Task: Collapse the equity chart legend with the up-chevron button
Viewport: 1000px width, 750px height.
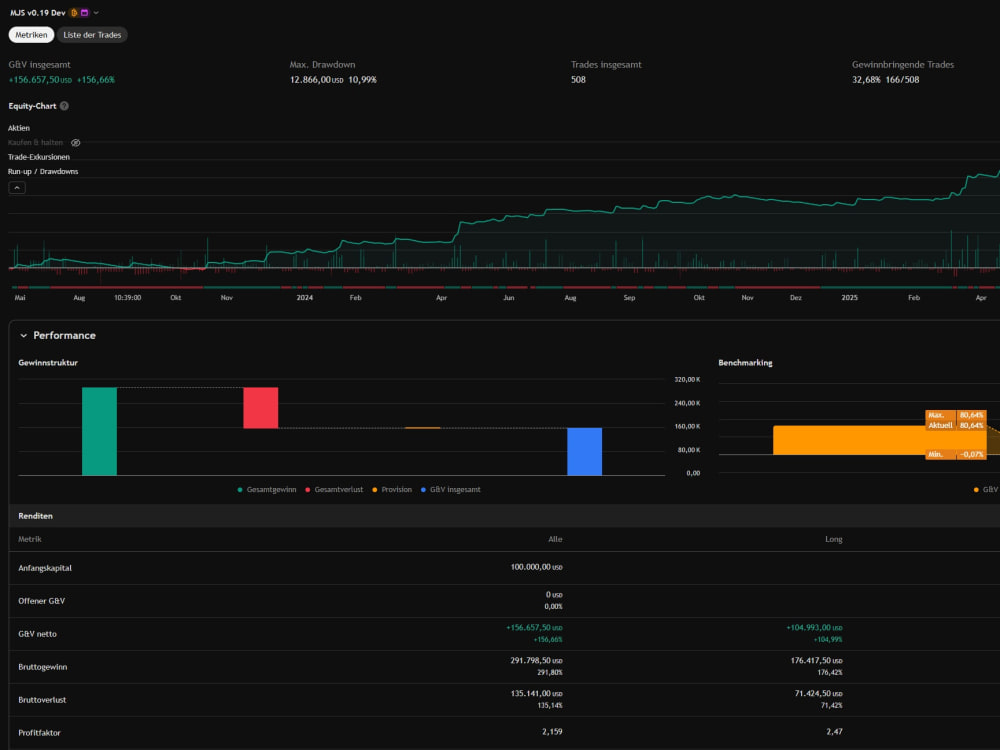Action: [x=17, y=188]
